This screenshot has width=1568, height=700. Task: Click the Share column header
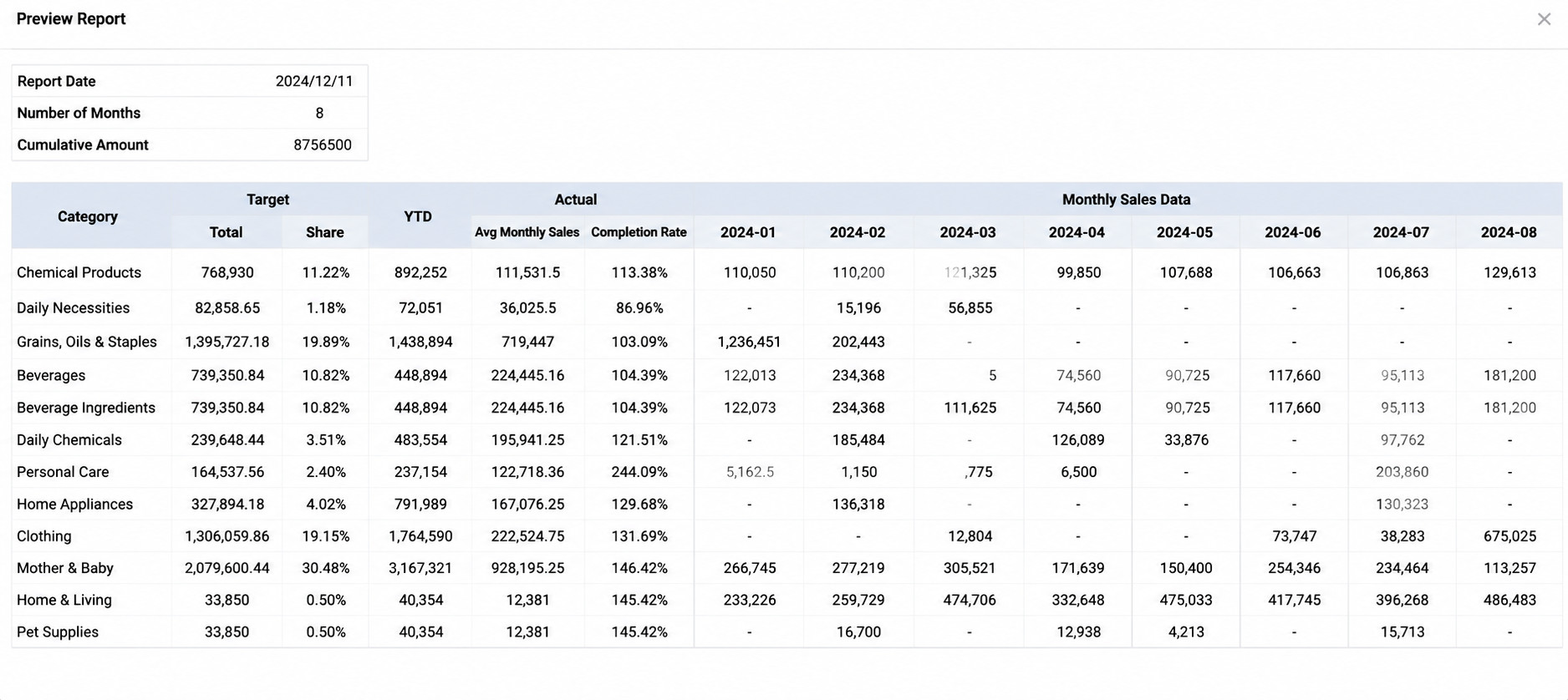[325, 232]
